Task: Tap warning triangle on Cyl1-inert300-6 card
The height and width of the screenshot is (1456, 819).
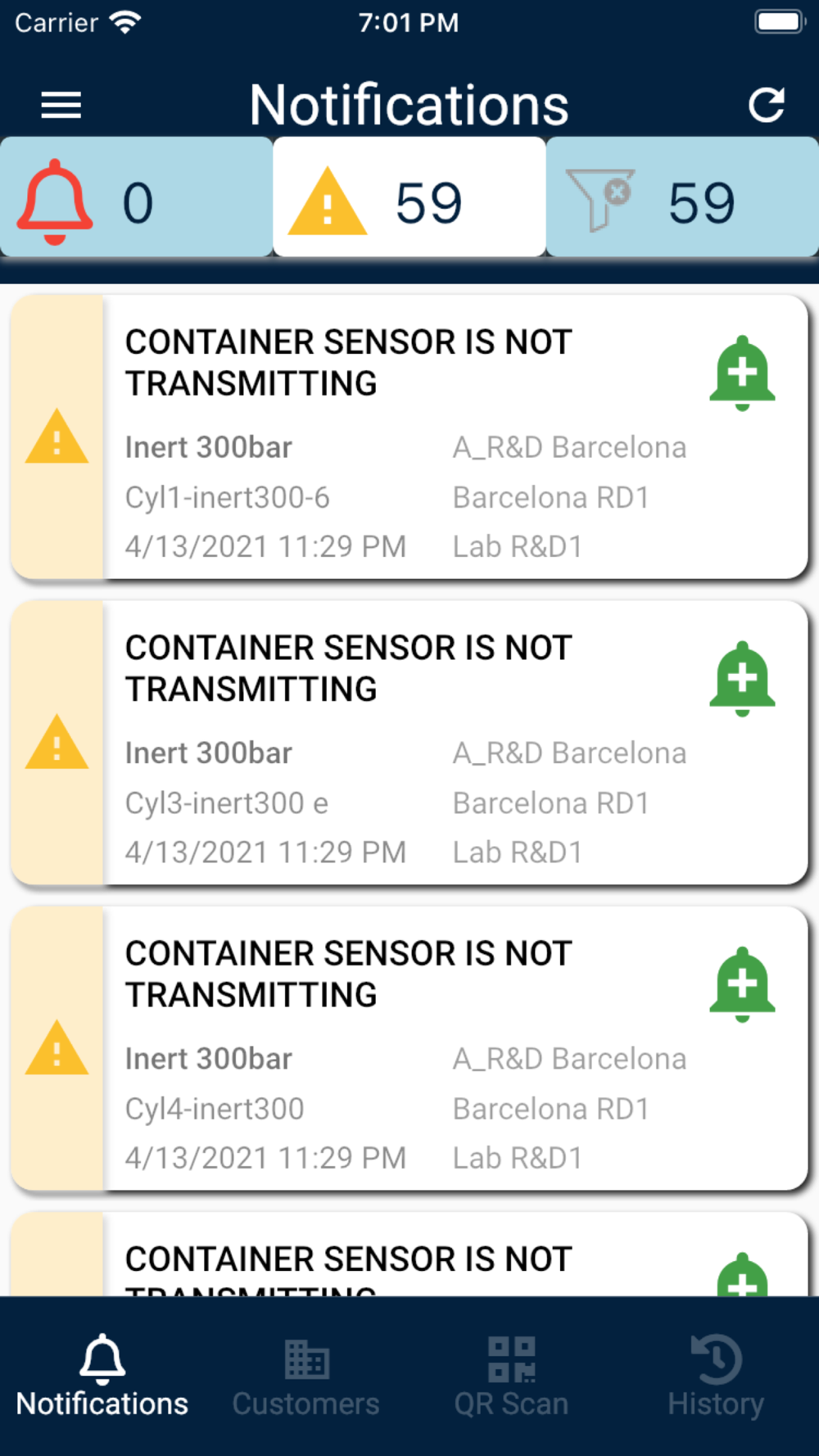Action: 57,437
